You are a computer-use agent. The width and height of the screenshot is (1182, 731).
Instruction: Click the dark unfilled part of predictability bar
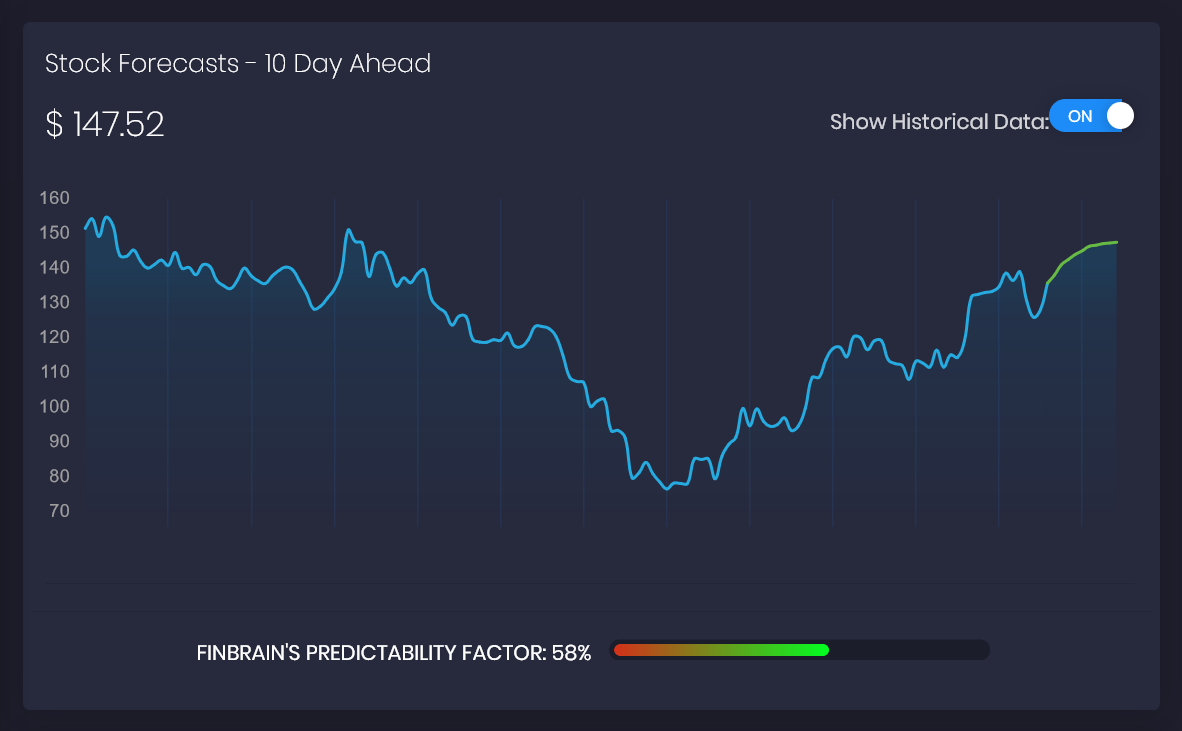coord(908,650)
